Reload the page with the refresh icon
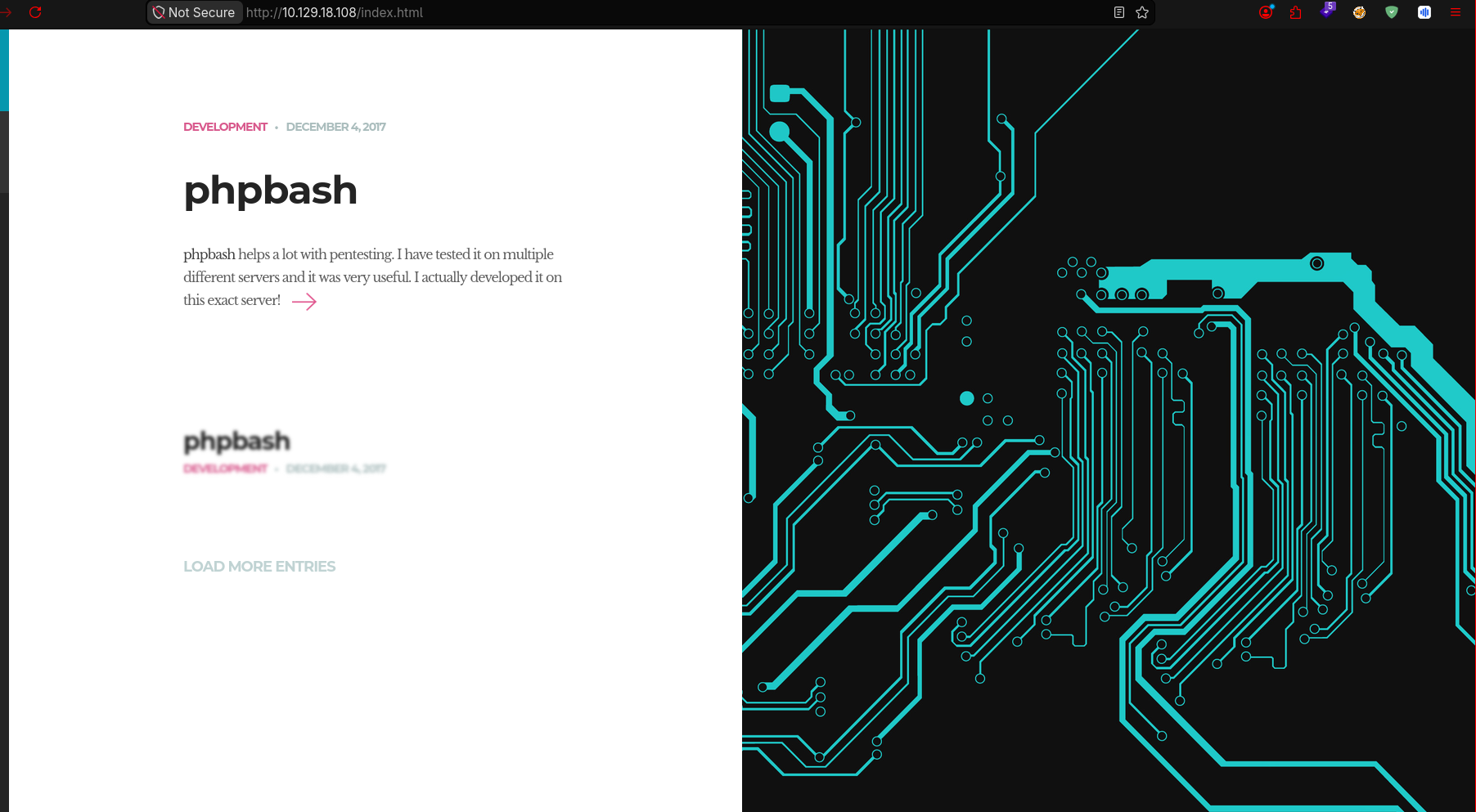 pyautogui.click(x=35, y=12)
